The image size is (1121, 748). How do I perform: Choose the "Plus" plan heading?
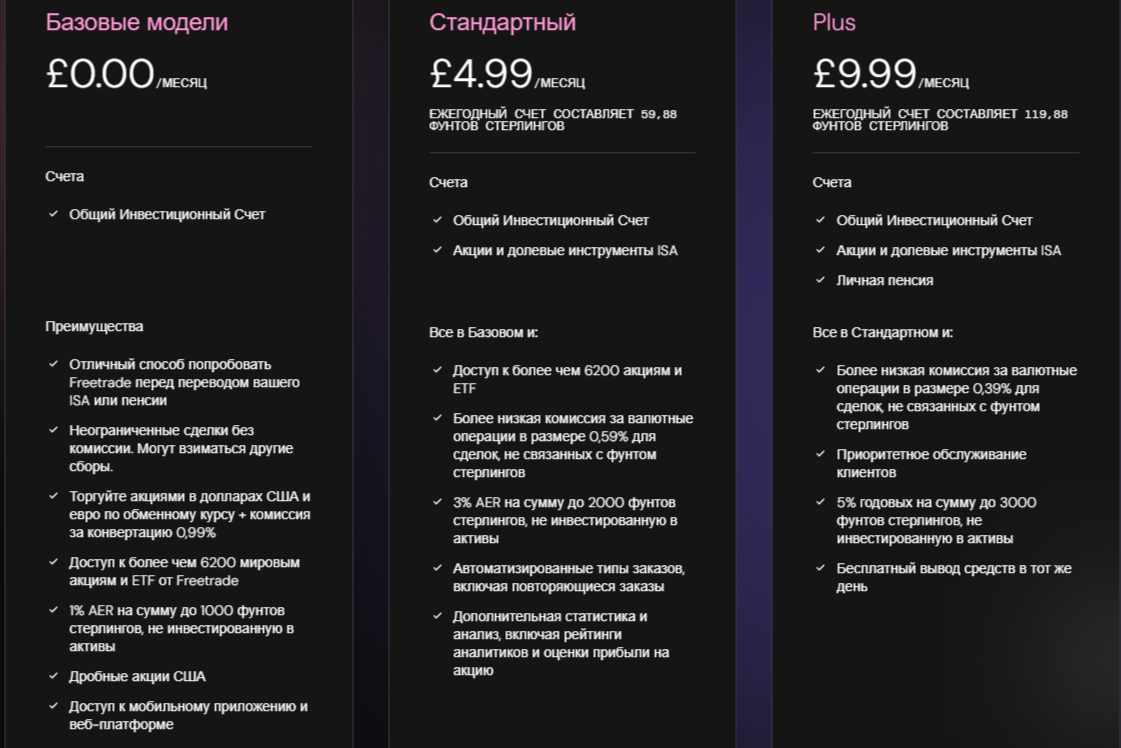point(834,22)
